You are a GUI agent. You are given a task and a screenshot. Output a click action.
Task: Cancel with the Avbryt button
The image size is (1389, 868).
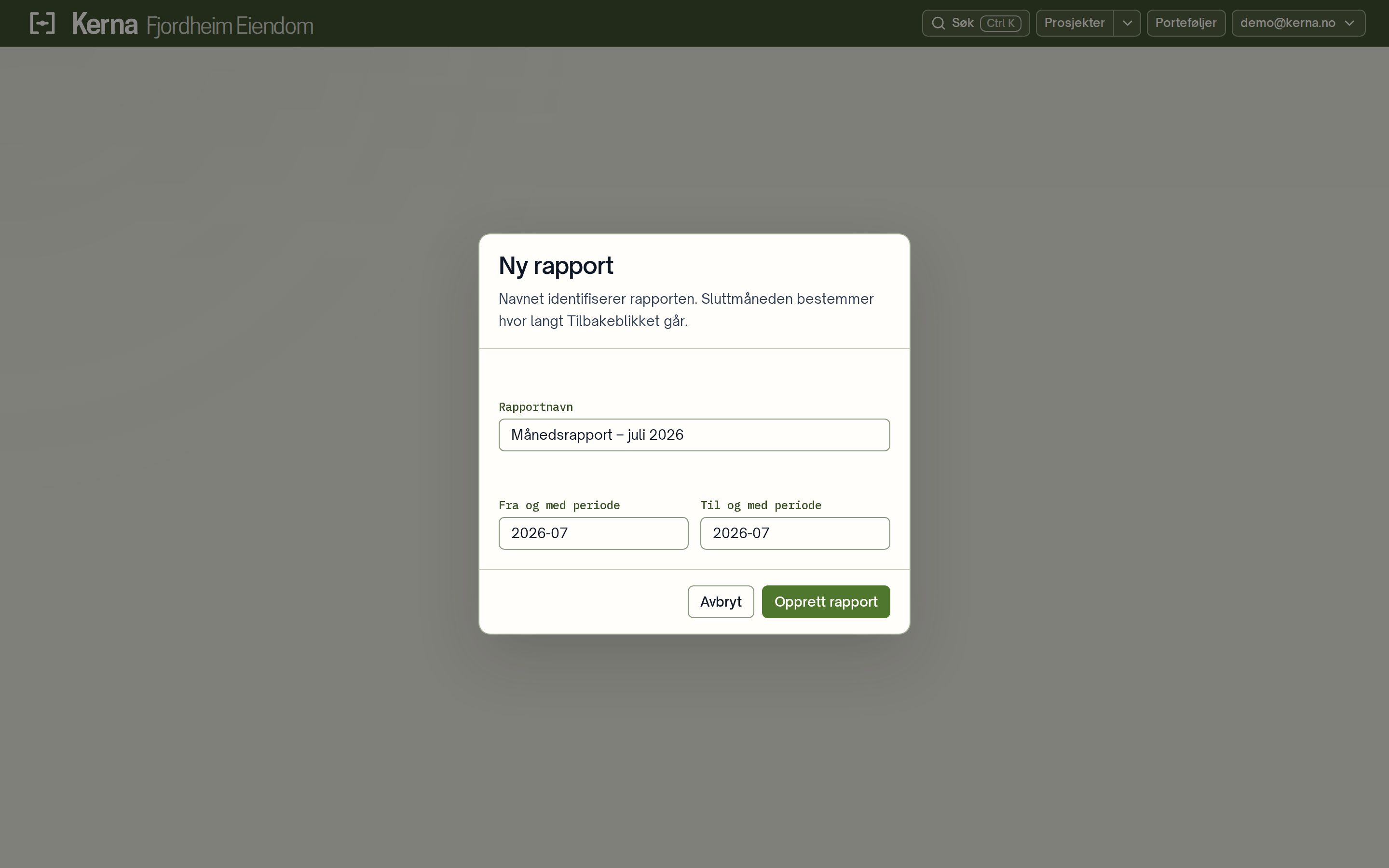[x=721, y=602]
